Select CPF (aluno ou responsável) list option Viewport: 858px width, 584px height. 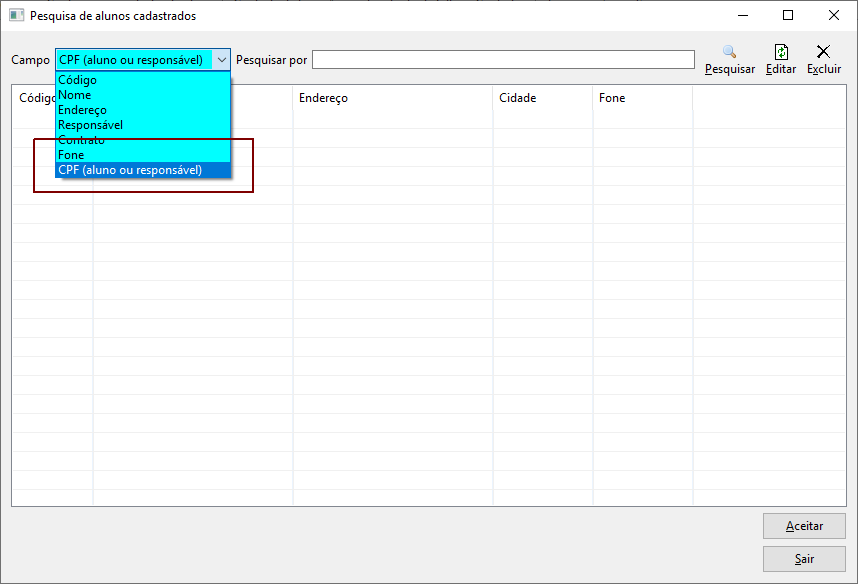pos(143,170)
